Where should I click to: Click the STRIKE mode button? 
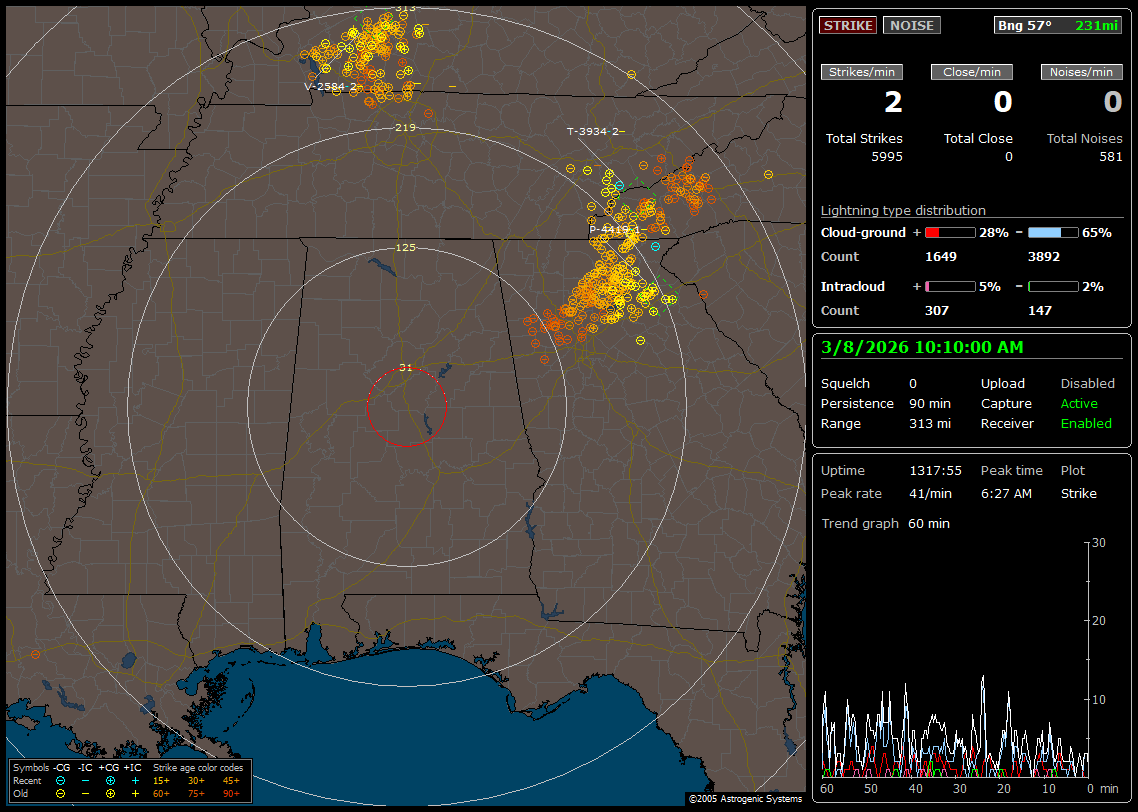point(848,25)
